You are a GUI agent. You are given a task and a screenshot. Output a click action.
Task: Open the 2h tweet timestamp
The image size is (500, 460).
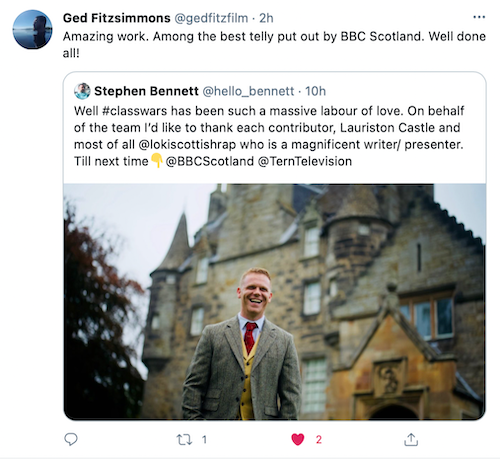click(266, 18)
